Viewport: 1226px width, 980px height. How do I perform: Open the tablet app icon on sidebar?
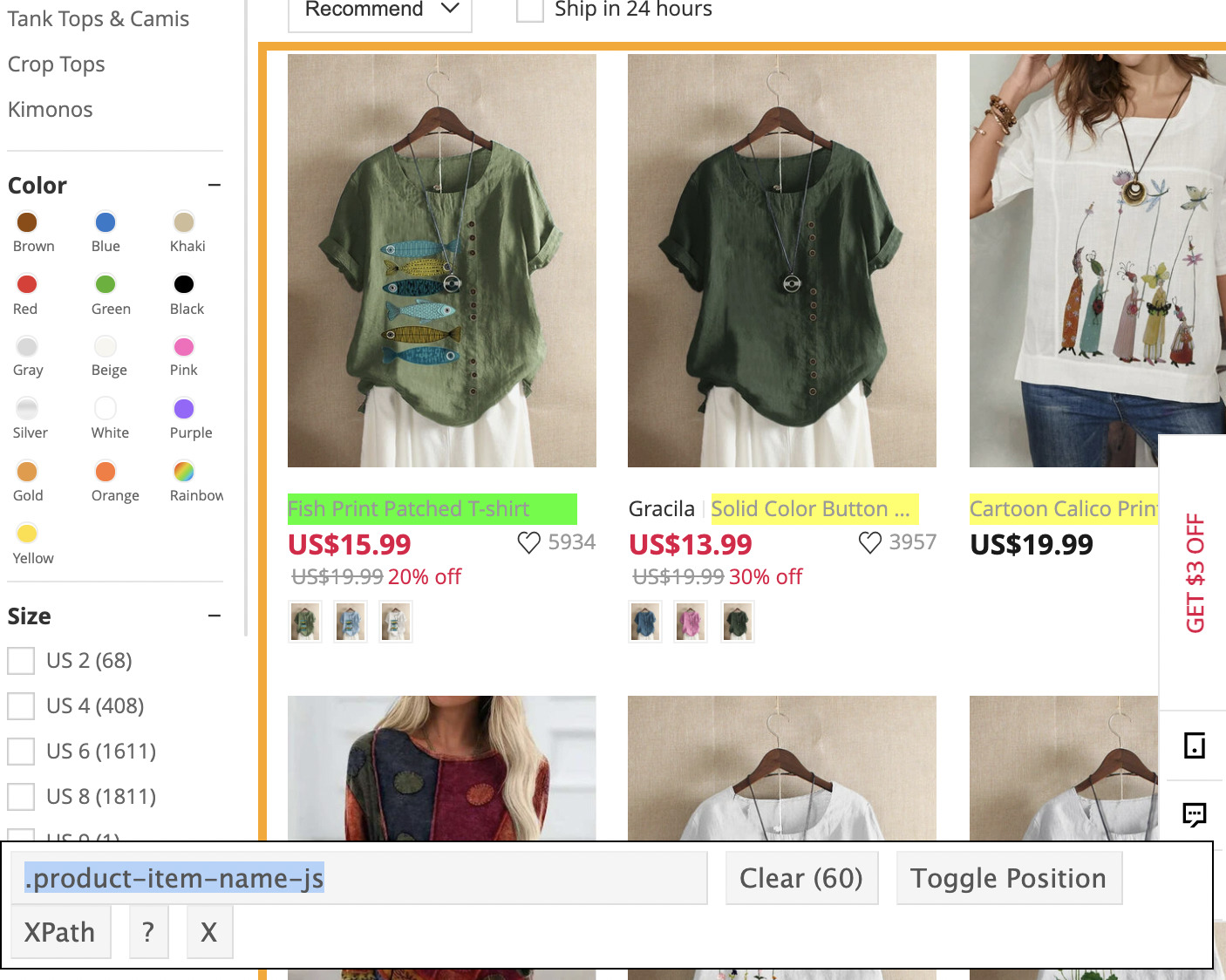[x=1194, y=745]
